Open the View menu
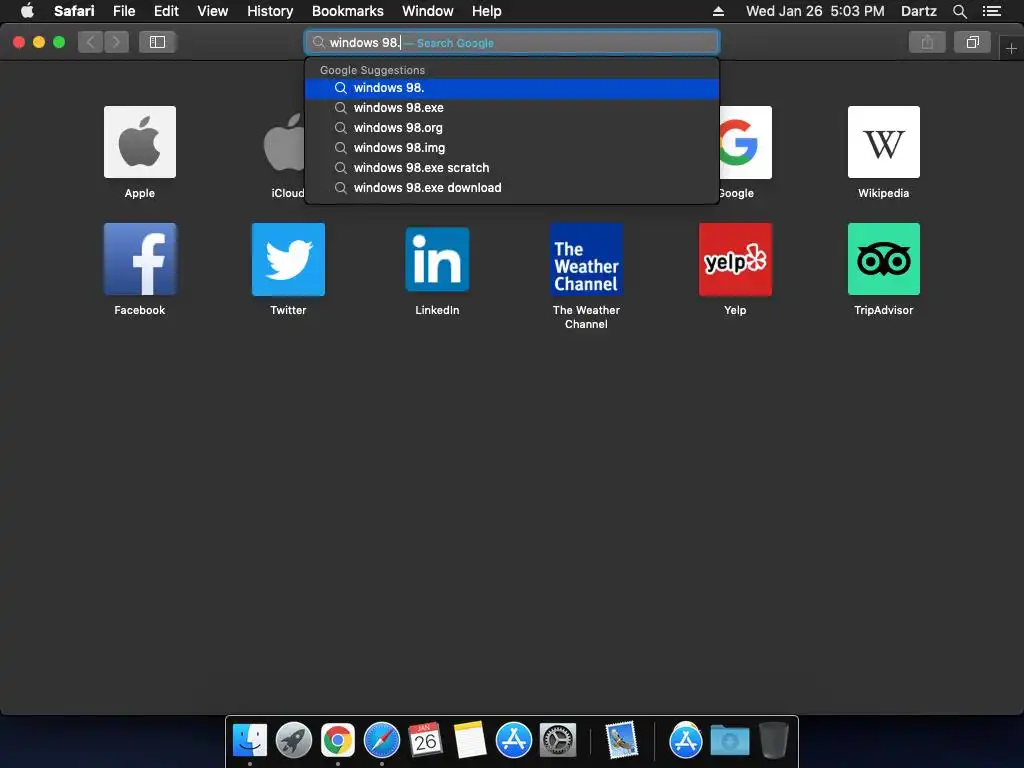The height and width of the screenshot is (768, 1024). [212, 11]
